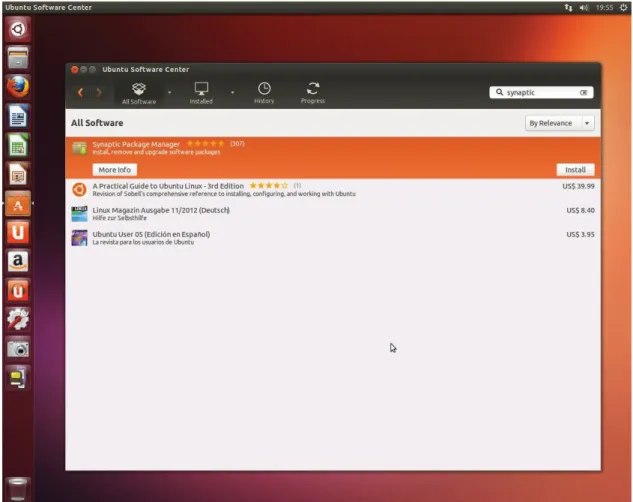Select Linux Magazin Ausgabe 11/2012 entry

(333, 214)
